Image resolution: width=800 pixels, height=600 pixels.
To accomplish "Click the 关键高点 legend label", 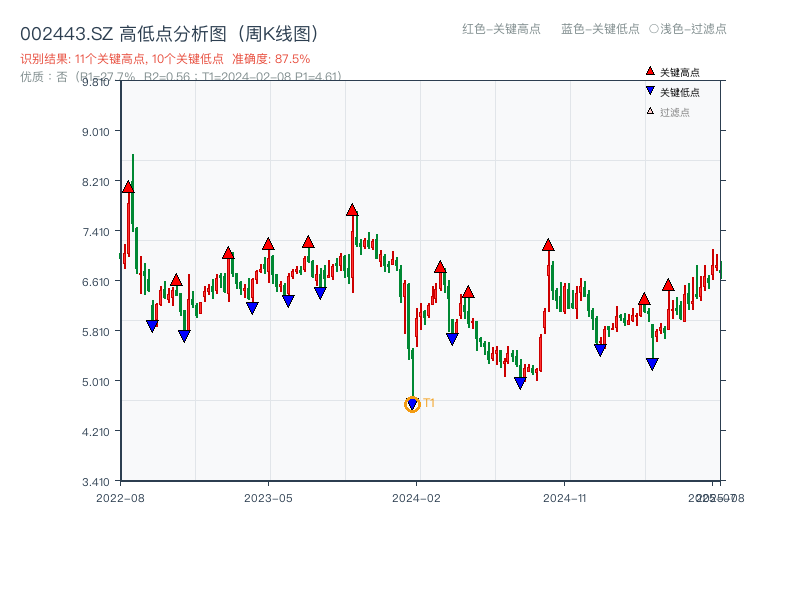I will 680,72.
